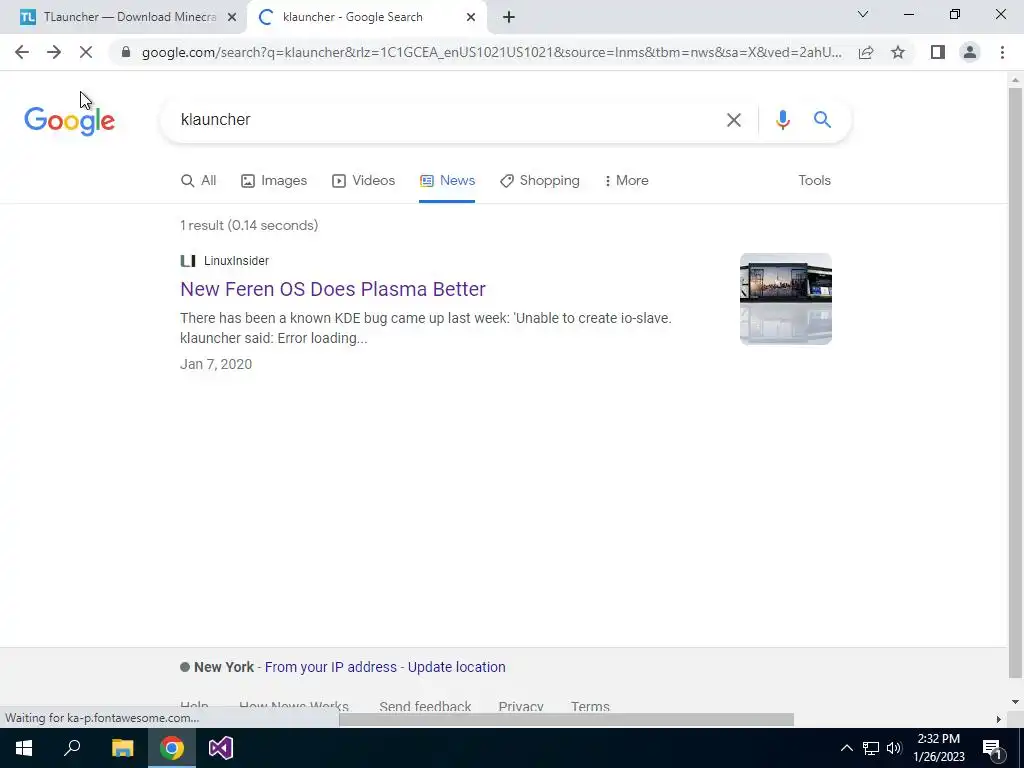Click the horizontal scrollbar
The width and height of the screenshot is (1024, 768).
pyautogui.click(x=566, y=720)
